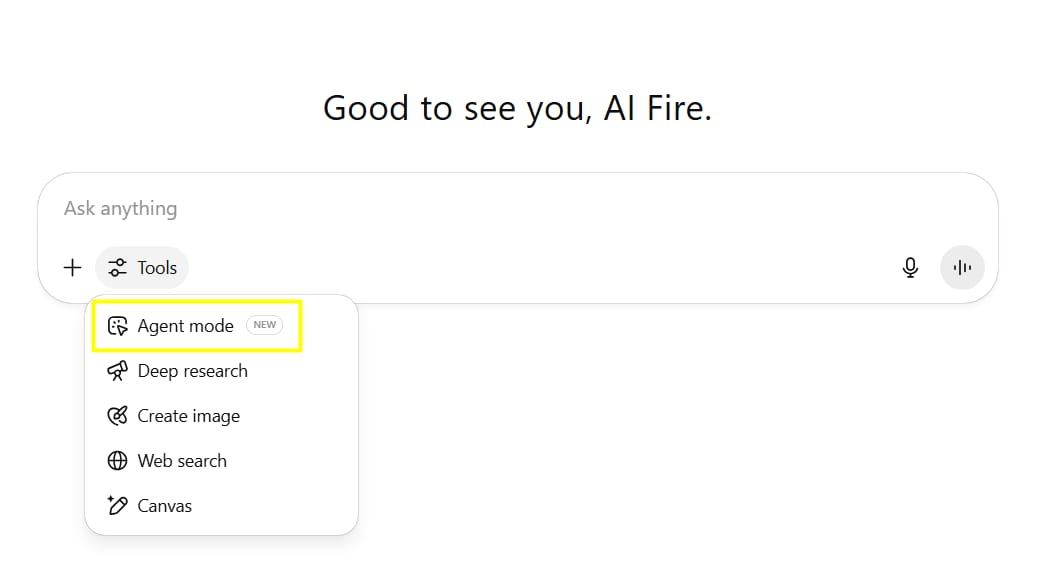This screenshot has height=582, width=1049.
Task: Open the Canvas tool option
Action: point(221,506)
